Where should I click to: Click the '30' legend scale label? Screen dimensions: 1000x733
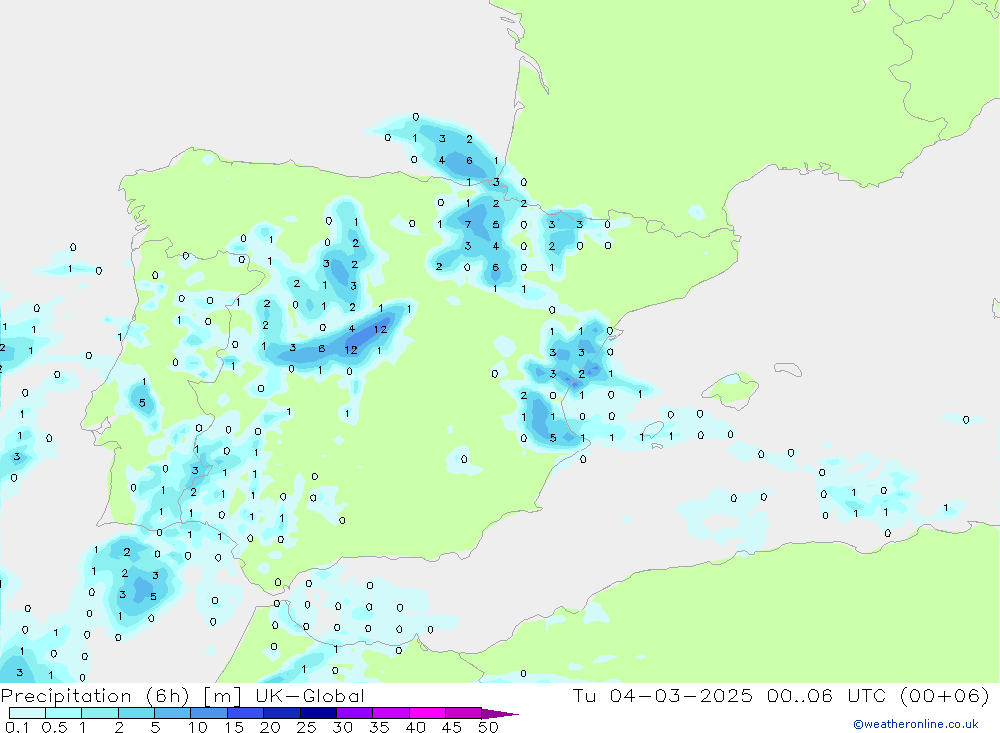point(342,727)
